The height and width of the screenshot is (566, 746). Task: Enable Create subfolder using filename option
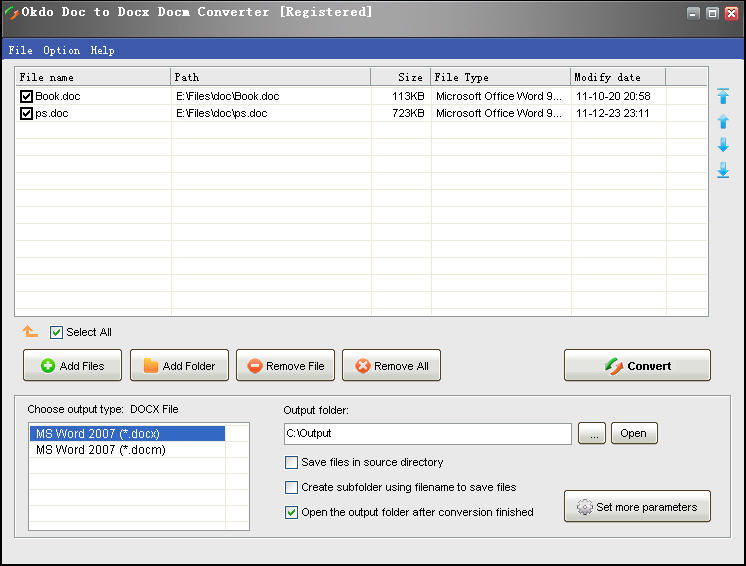(x=291, y=487)
